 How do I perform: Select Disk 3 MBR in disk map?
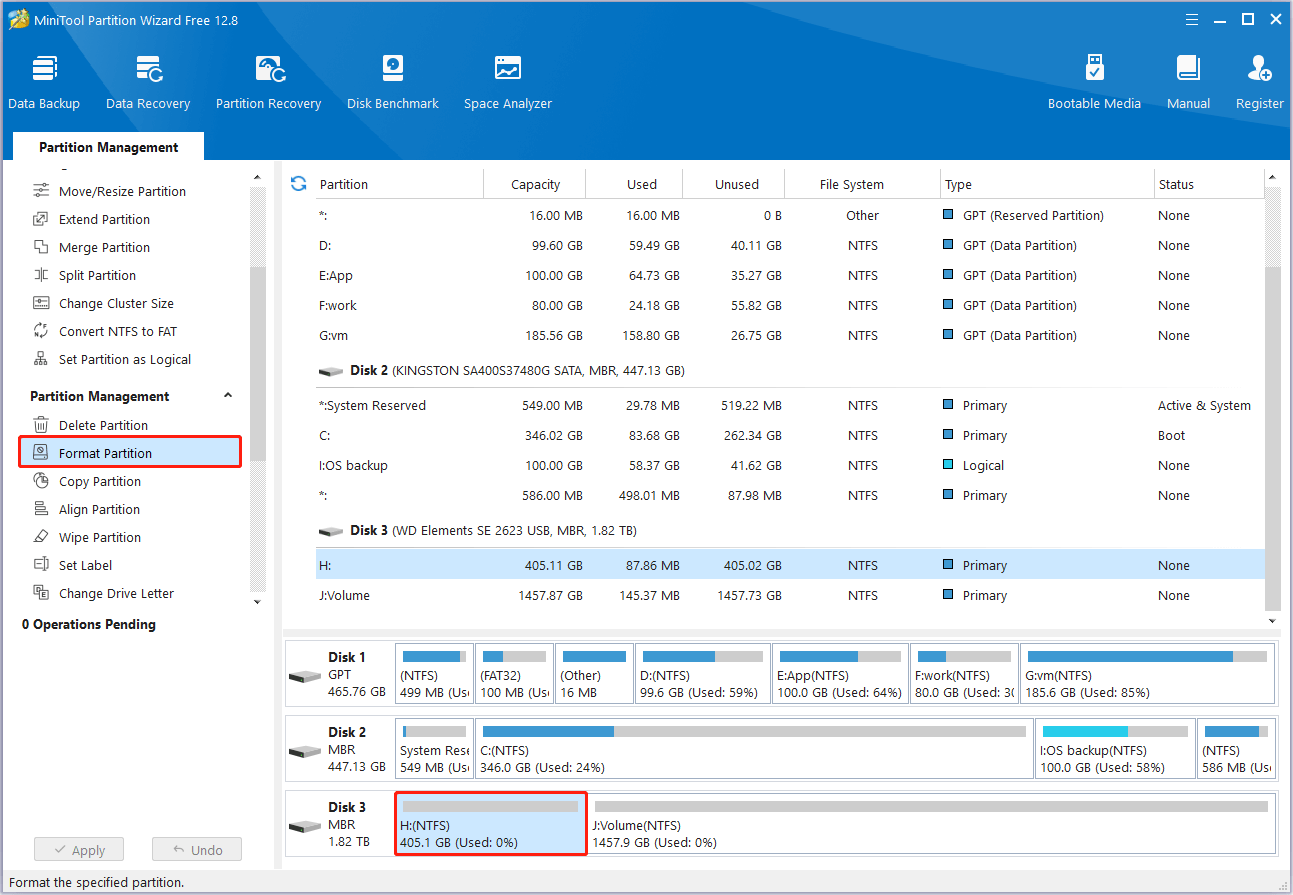pyautogui.click(x=339, y=824)
